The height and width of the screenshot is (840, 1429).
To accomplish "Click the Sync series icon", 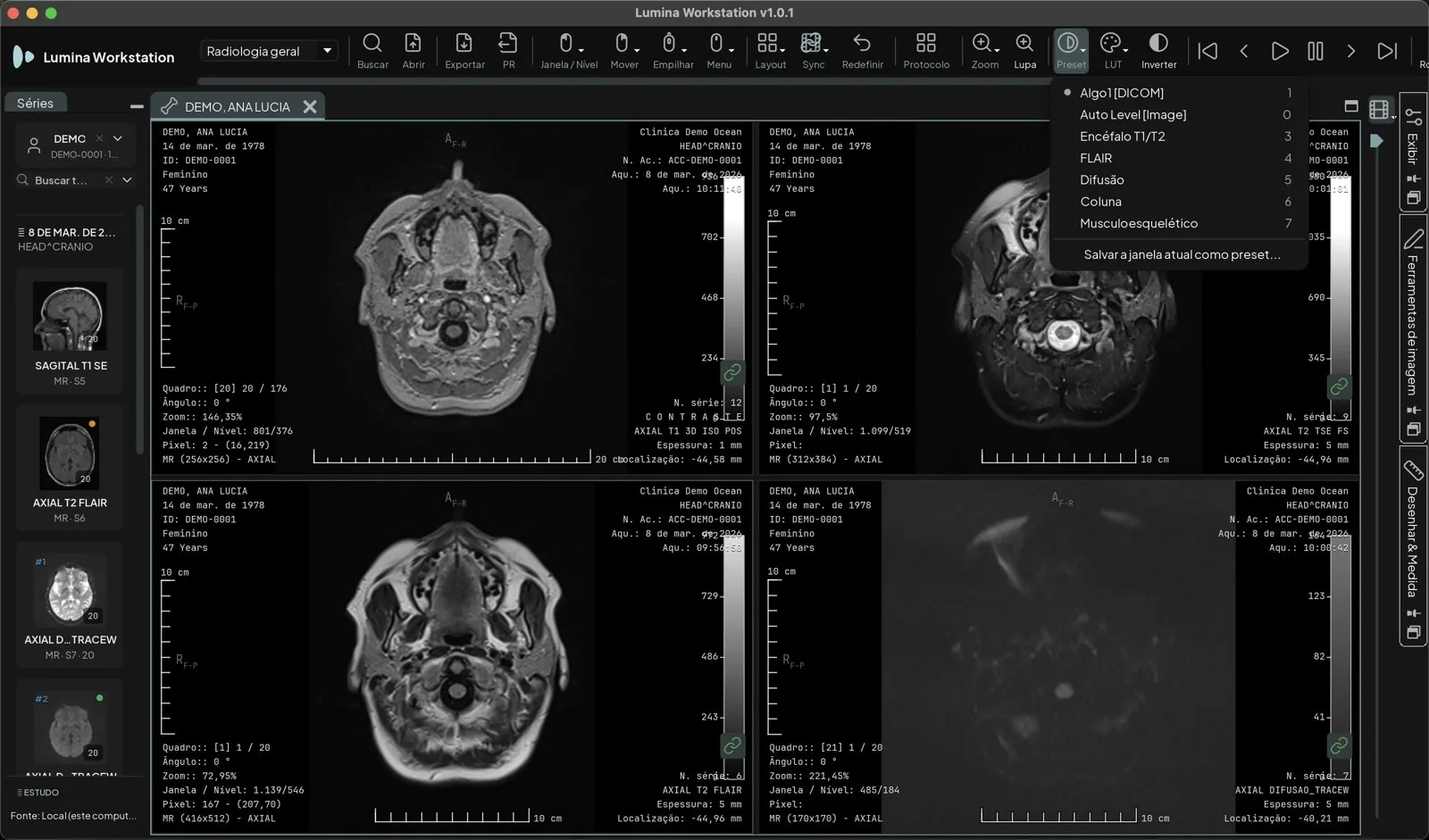I will [x=813, y=51].
